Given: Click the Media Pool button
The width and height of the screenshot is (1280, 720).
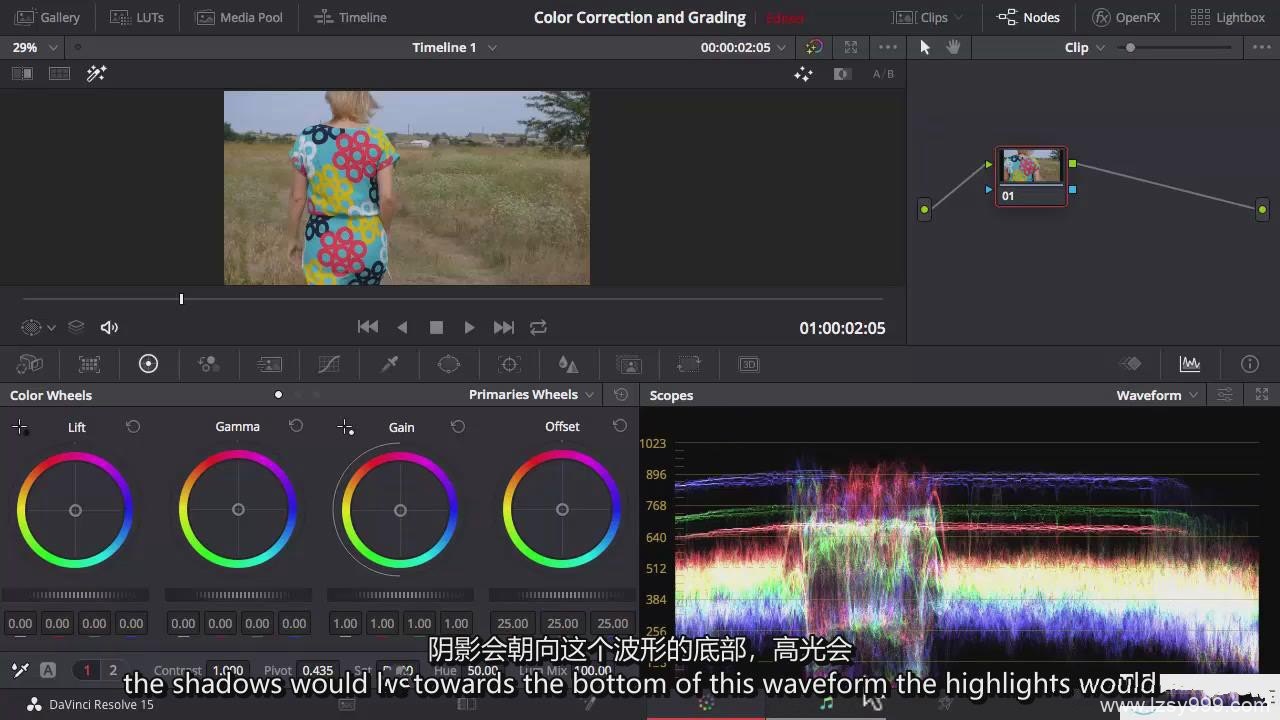Looking at the screenshot, I should [x=238, y=17].
